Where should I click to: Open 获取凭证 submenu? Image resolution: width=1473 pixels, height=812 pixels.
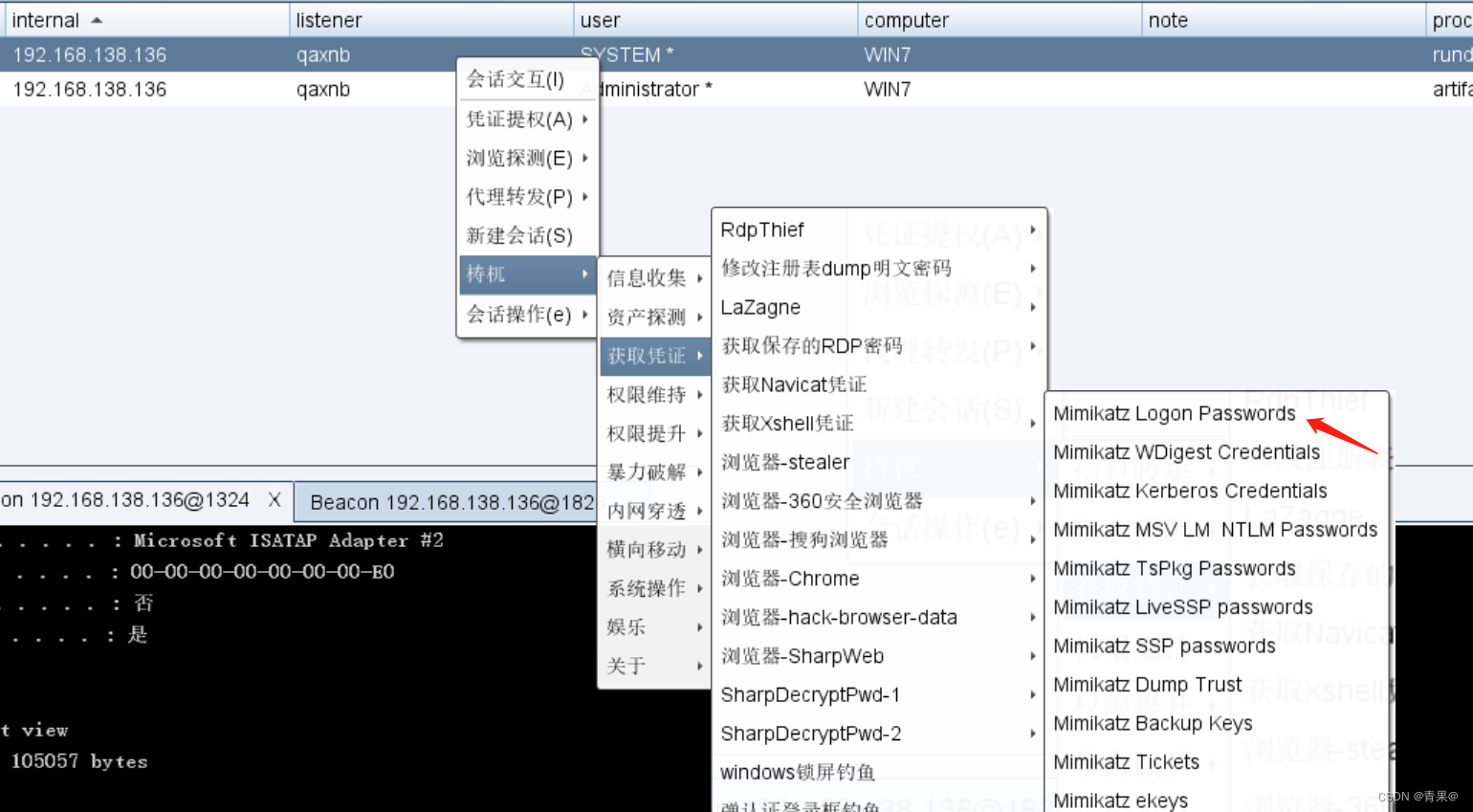click(654, 356)
